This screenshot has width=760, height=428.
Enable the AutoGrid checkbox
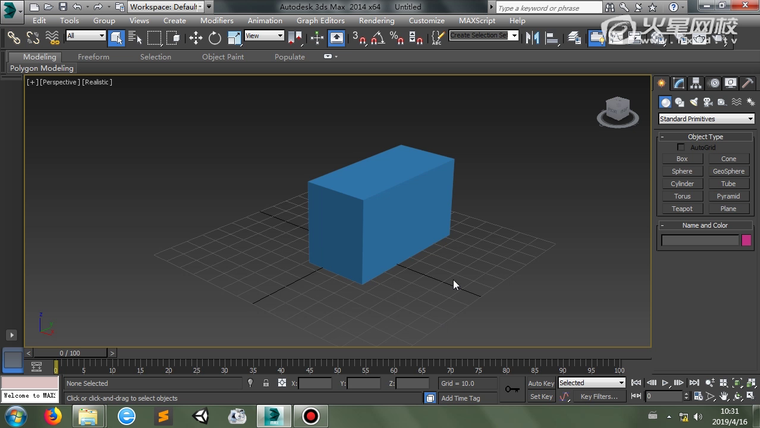click(x=682, y=147)
